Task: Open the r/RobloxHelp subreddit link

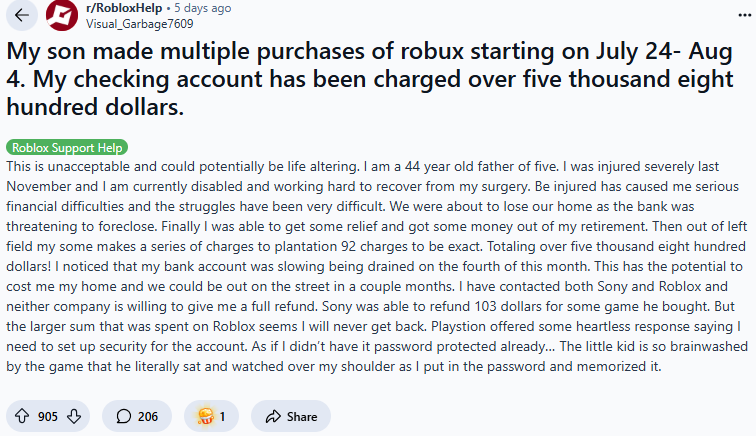Action: (127, 8)
